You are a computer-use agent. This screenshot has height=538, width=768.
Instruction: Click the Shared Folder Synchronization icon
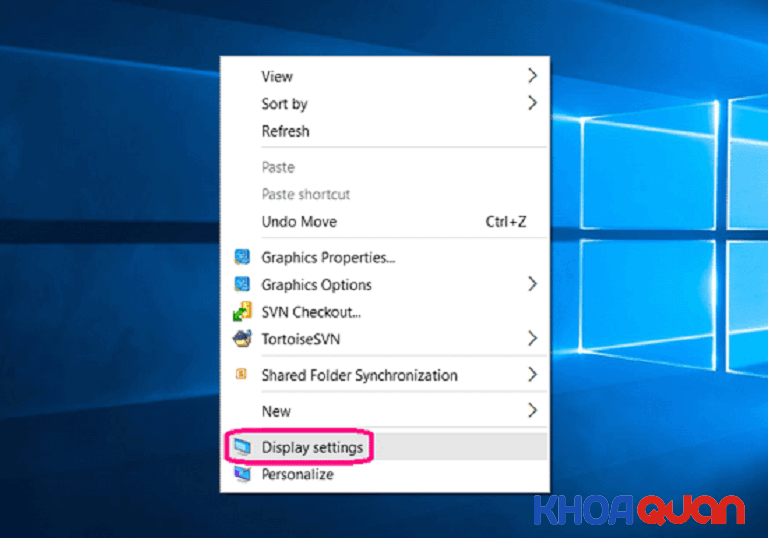(241, 375)
